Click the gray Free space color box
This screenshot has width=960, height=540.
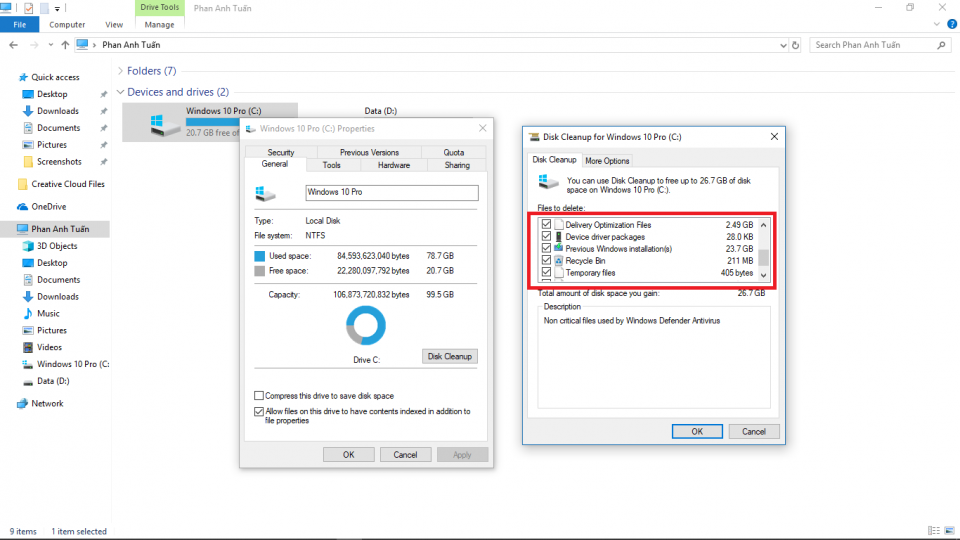(x=260, y=271)
